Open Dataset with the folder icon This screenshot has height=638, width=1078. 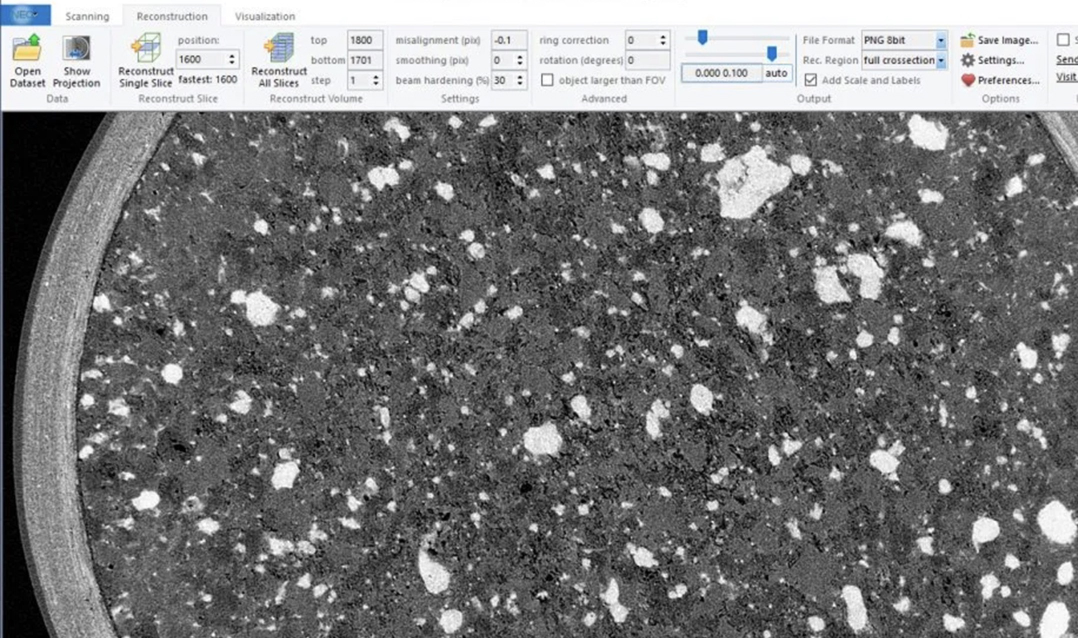27,49
